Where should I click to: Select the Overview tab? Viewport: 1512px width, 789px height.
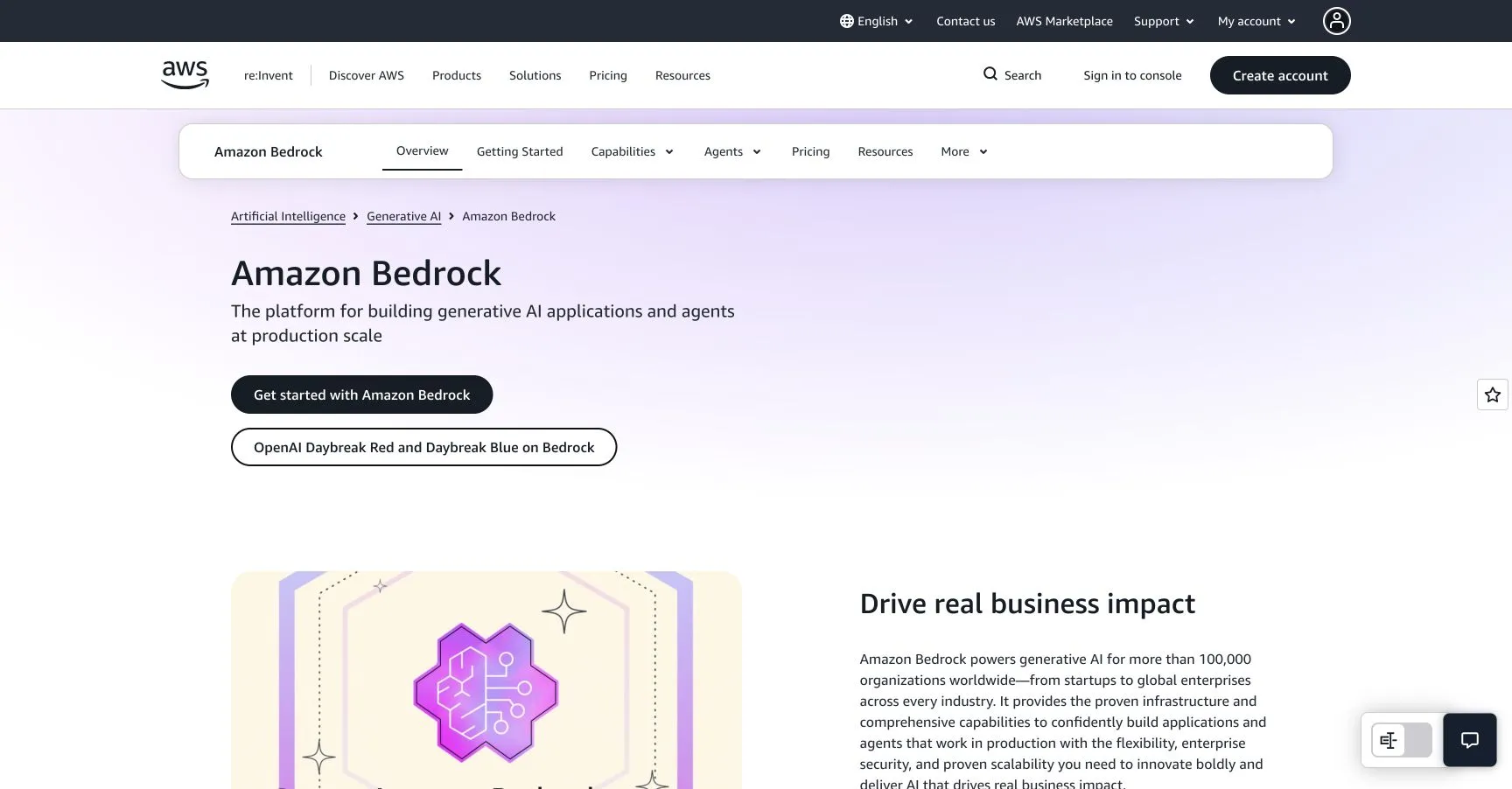(x=422, y=150)
